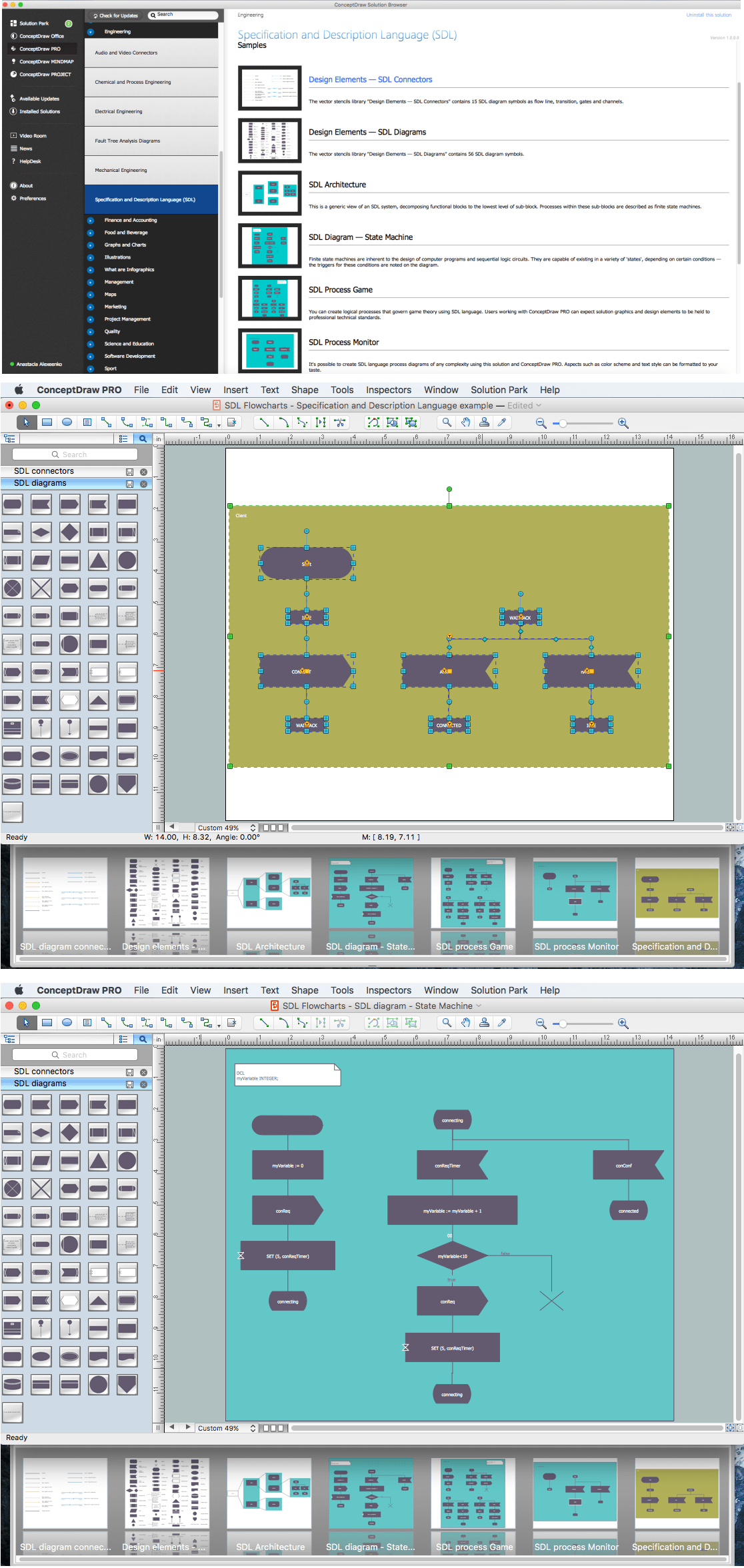
Task: Pick the crossed-square shape in the upper window's library
Action: [41, 588]
